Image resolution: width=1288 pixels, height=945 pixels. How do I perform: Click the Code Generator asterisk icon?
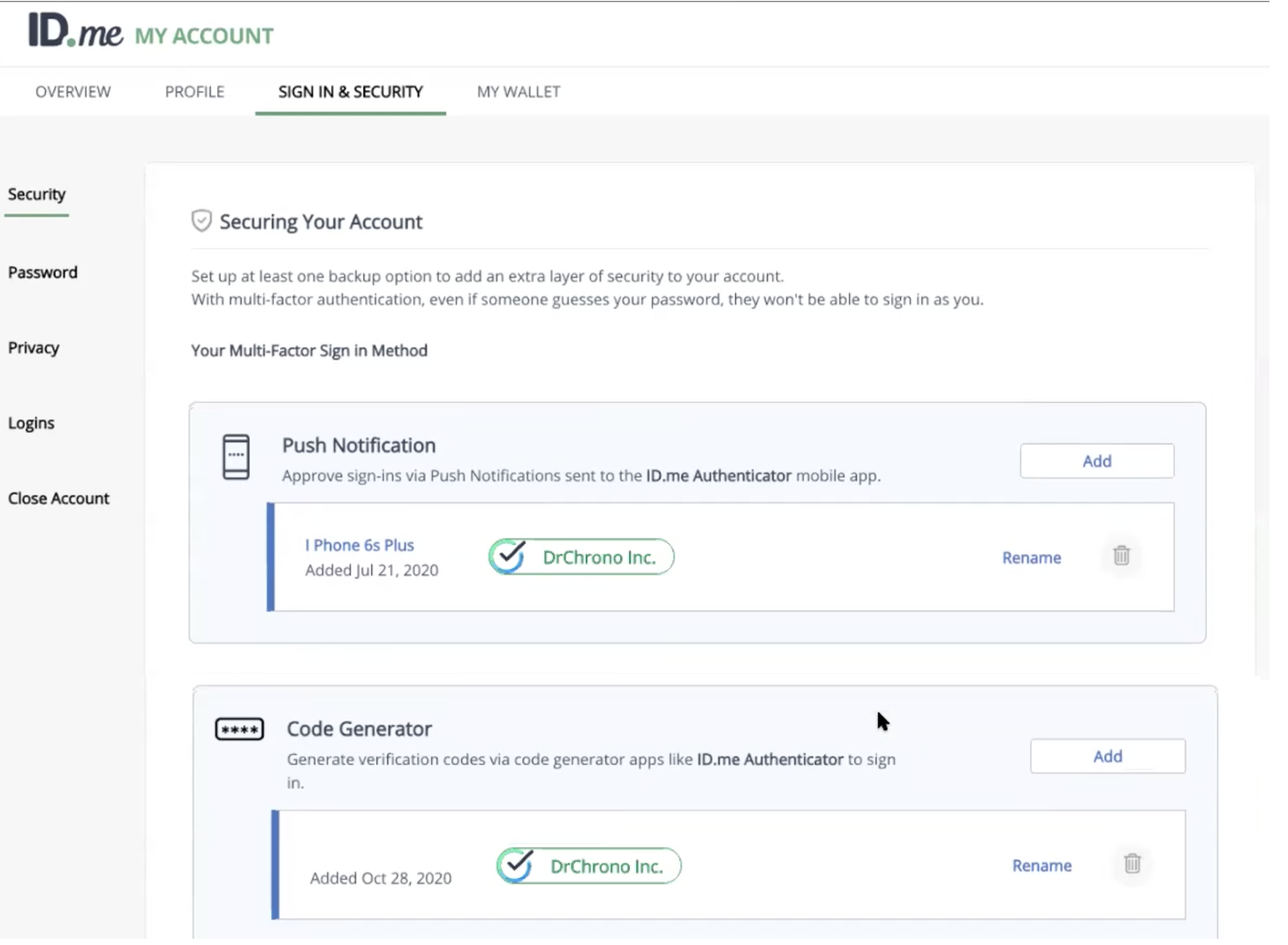click(239, 730)
